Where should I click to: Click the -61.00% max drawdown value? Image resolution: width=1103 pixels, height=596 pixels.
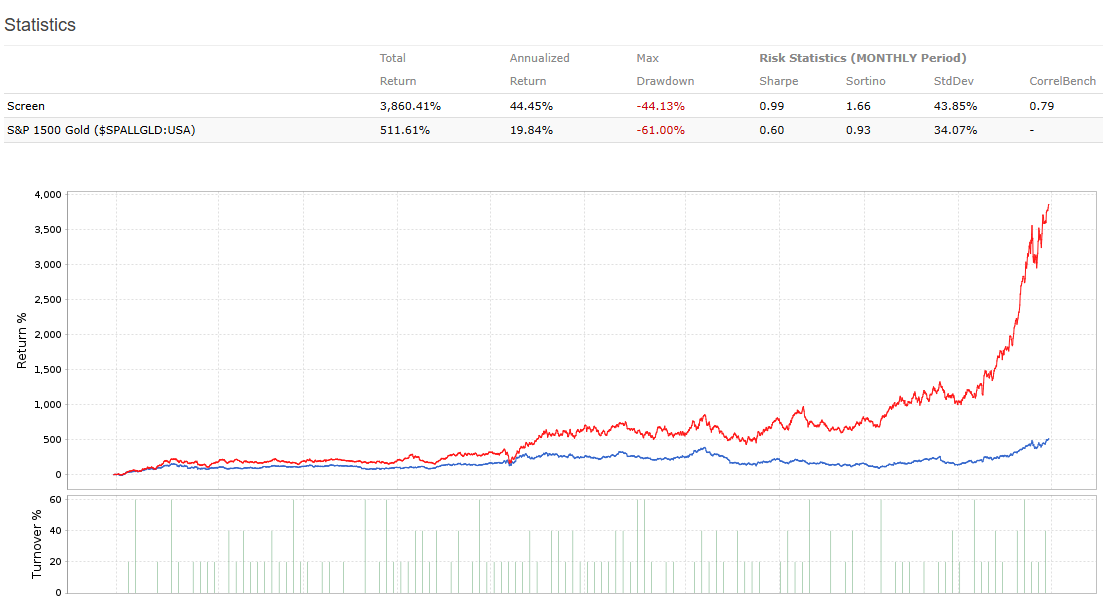[659, 129]
